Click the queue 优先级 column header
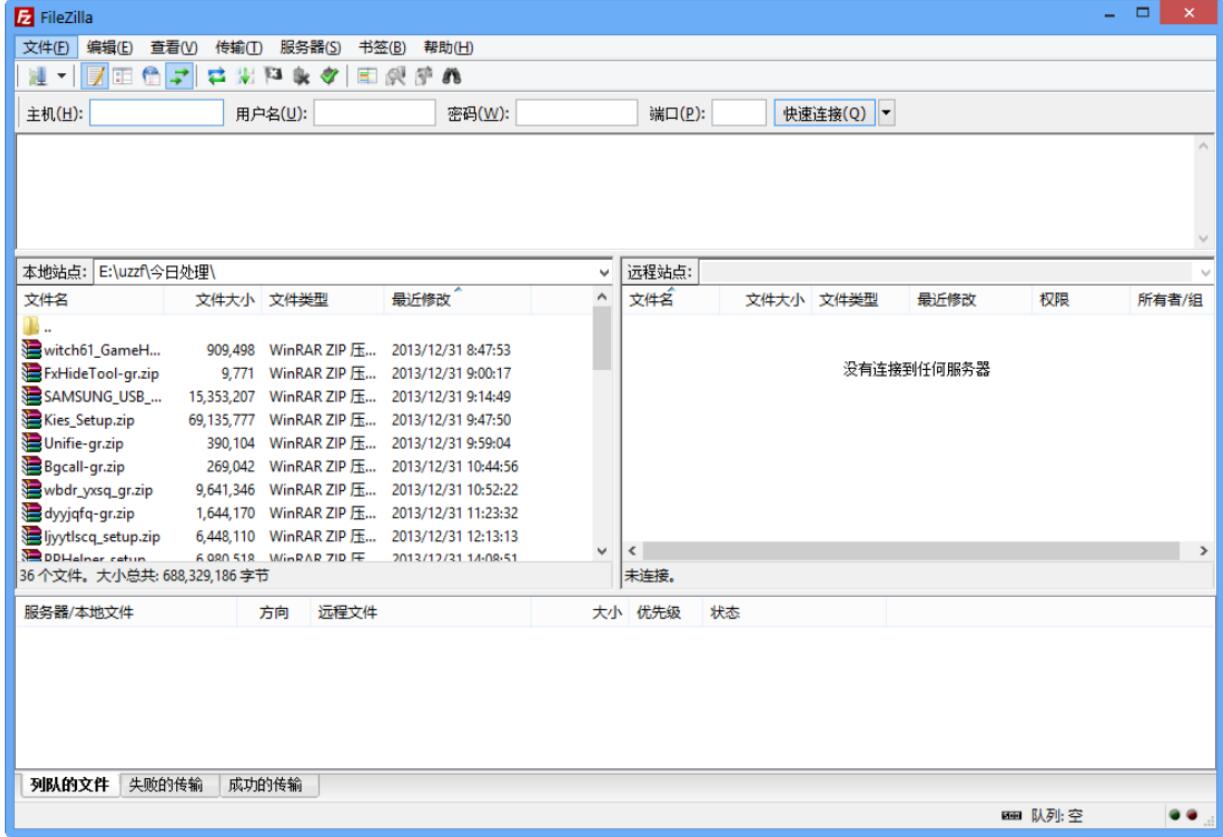Screen dimensions: 1223x837 point(665,614)
